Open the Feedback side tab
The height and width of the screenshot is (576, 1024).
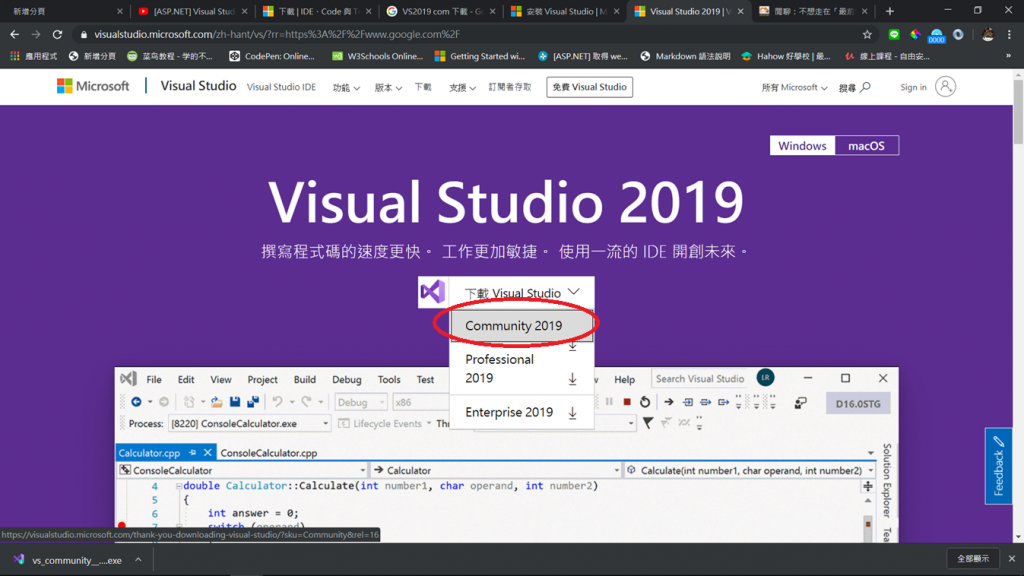(999, 466)
